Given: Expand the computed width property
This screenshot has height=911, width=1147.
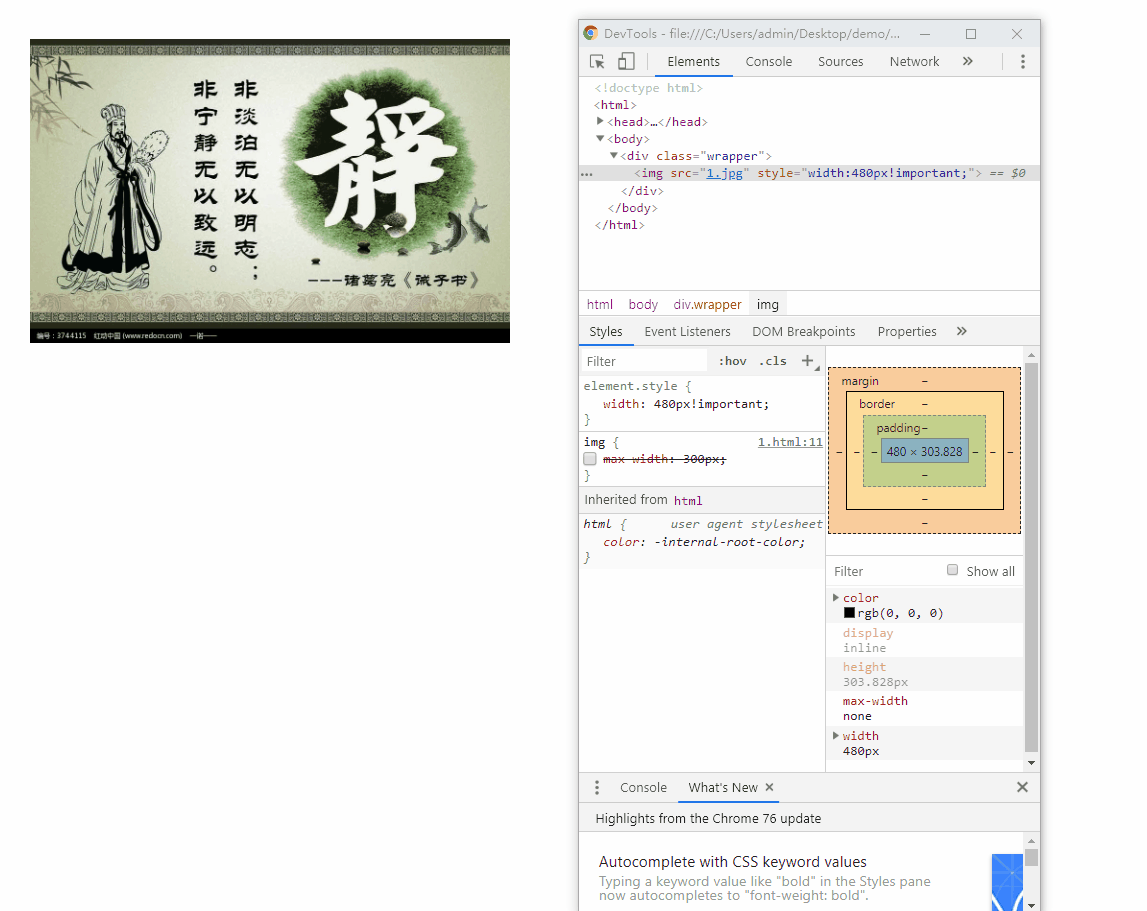Looking at the screenshot, I should point(836,736).
